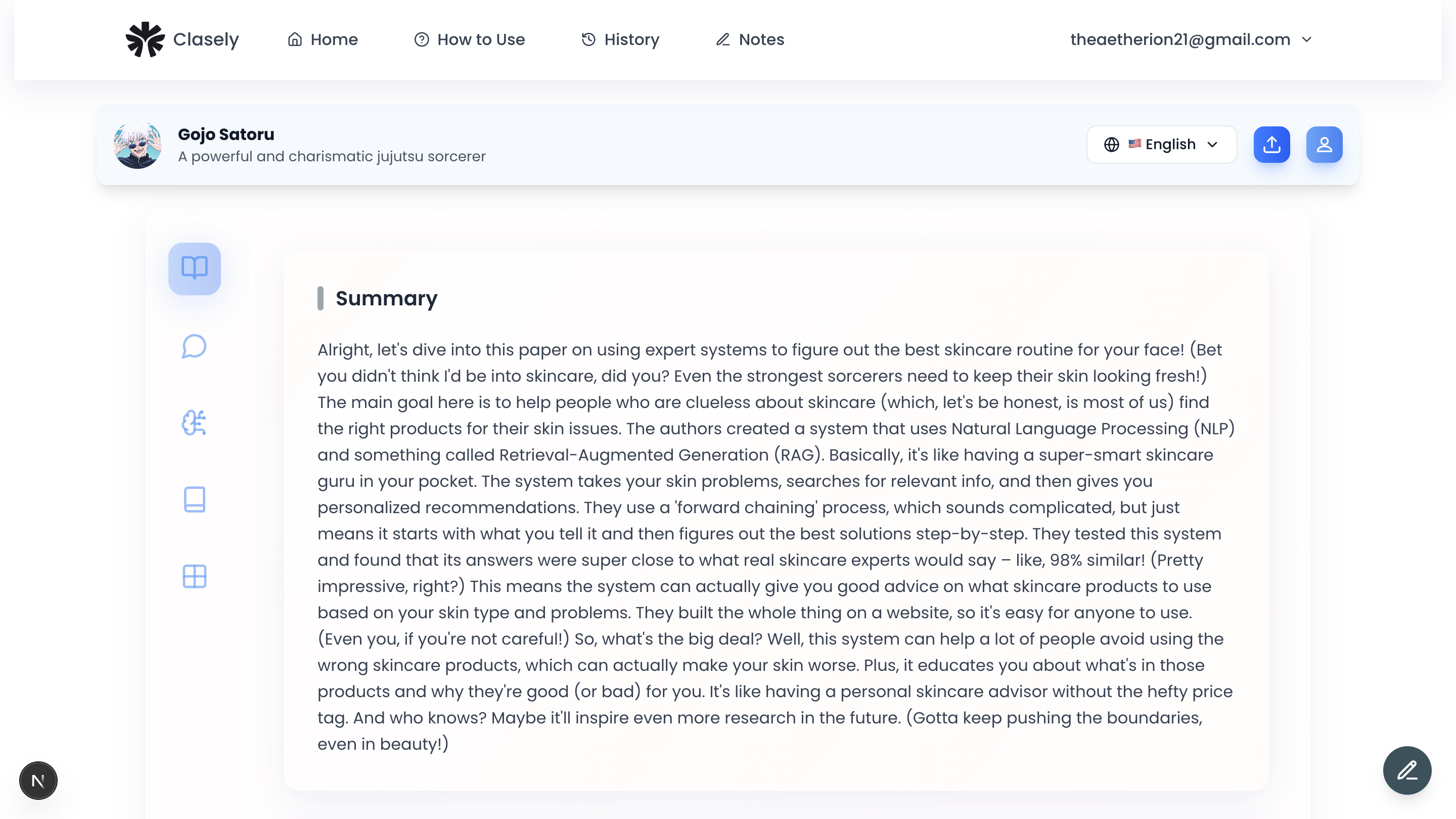Click the blue upload icon button
1456x819 pixels.
1272,145
